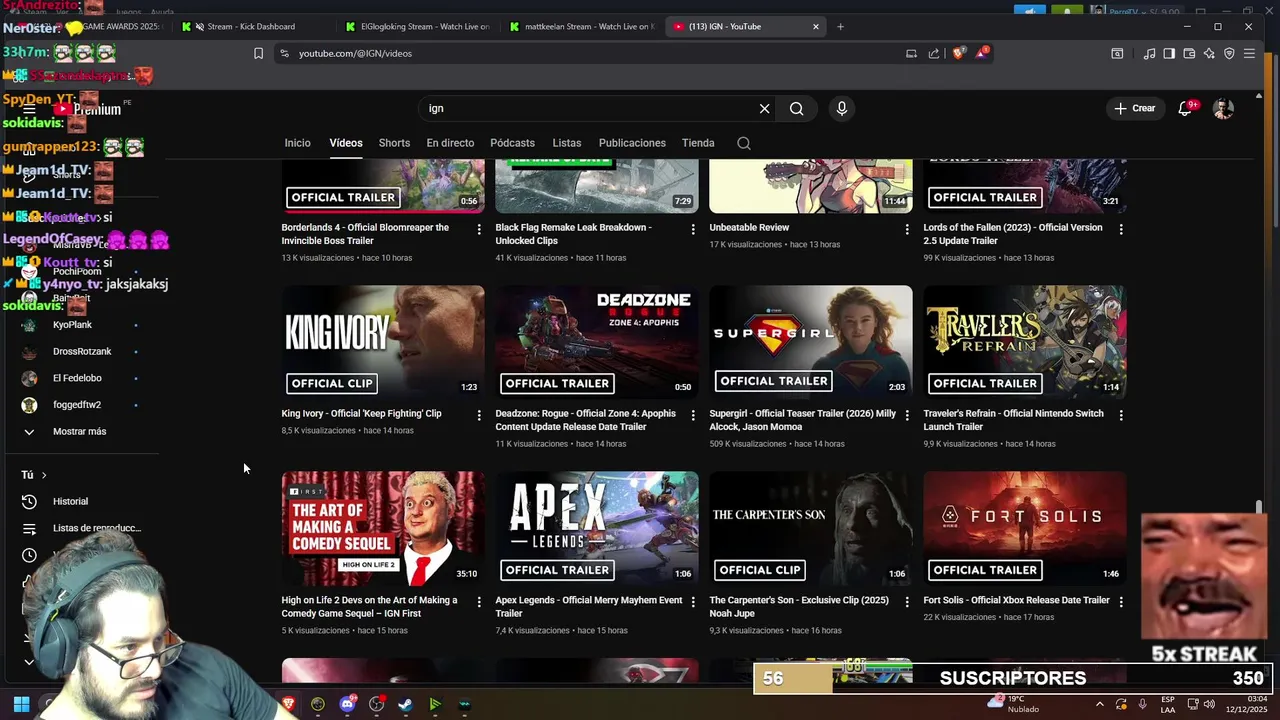Open Brave Rewards triangle icon
The width and height of the screenshot is (1280, 720).
coord(982,53)
